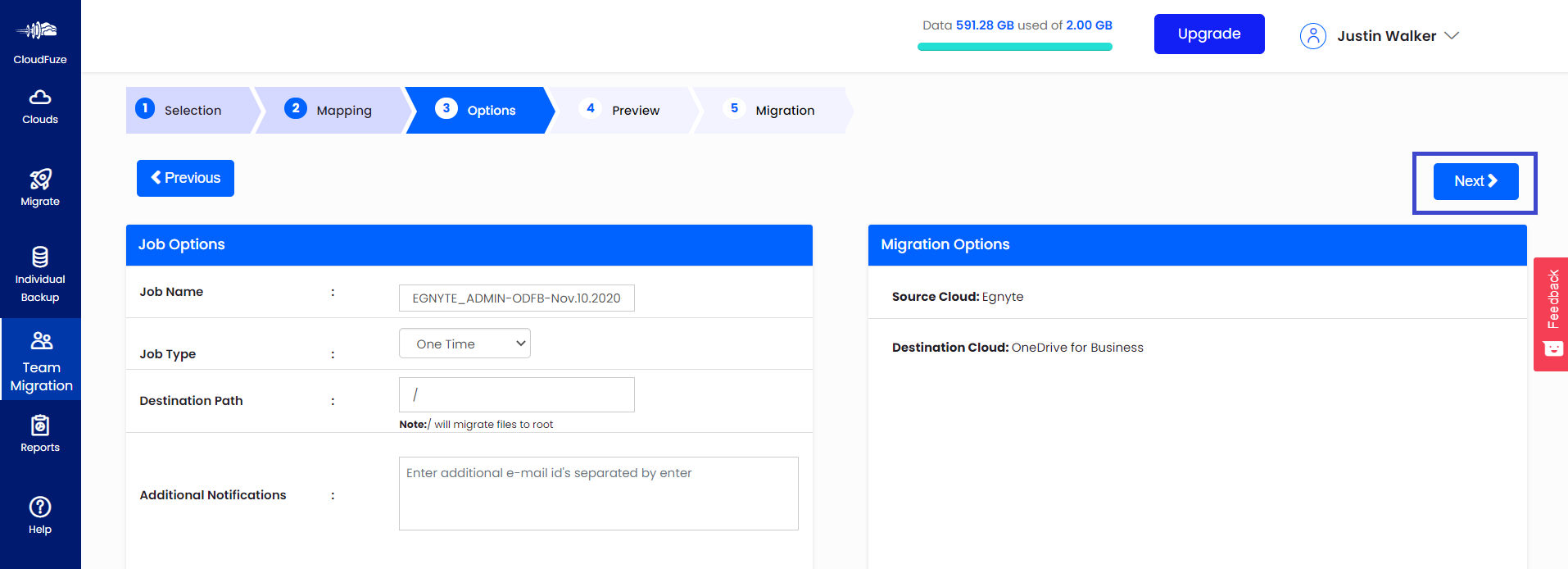Click the Previous button
The width and height of the screenshot is (1568, 569).
tap(185, 178)
